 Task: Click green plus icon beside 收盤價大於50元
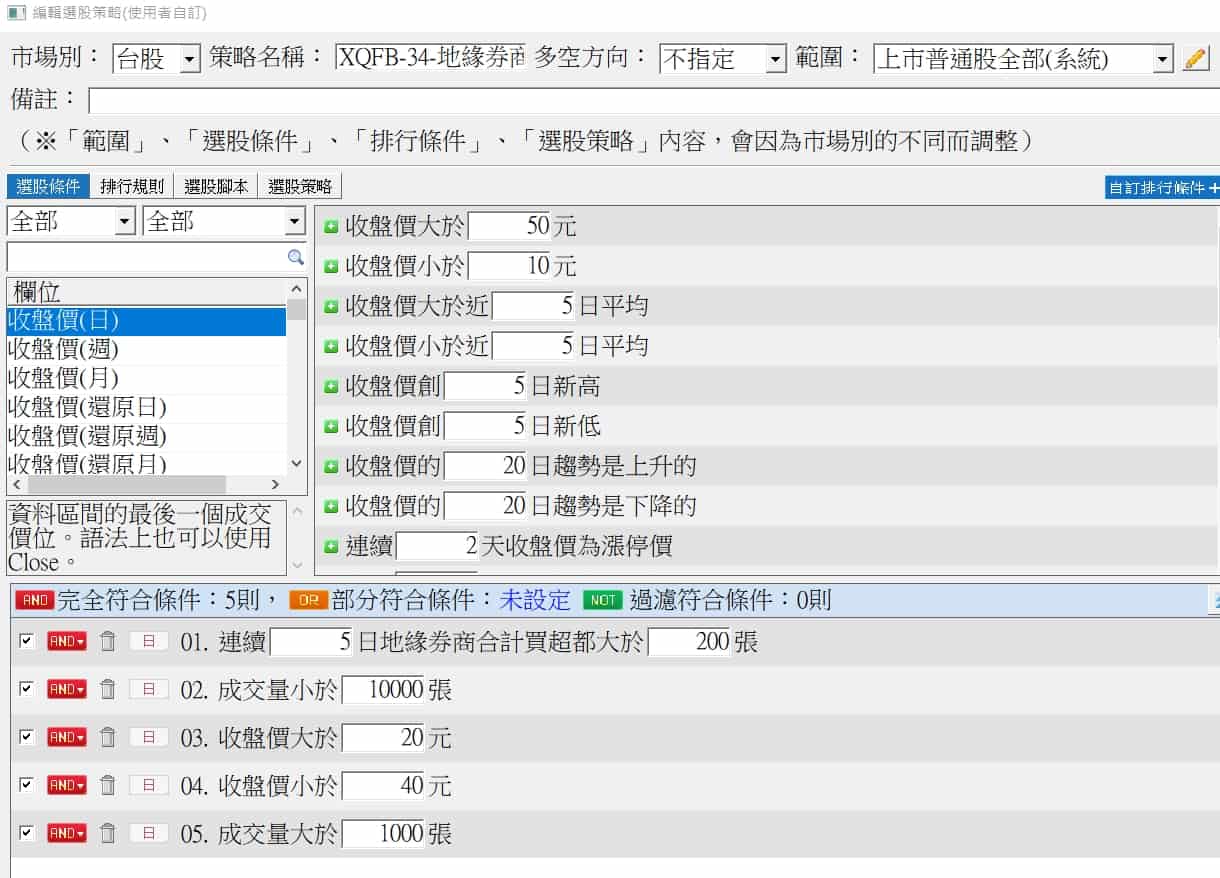coord(331,226)
